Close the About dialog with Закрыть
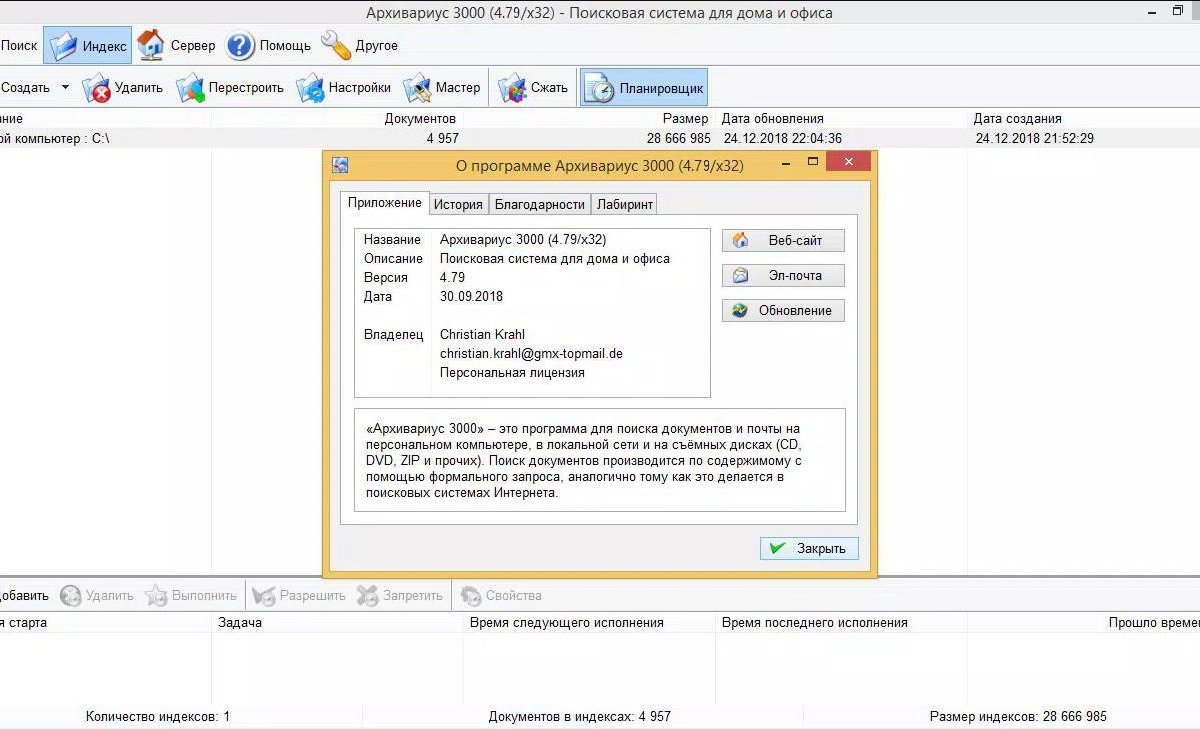The height and width of the screenshot is (729, 1200). coord(809,548)
